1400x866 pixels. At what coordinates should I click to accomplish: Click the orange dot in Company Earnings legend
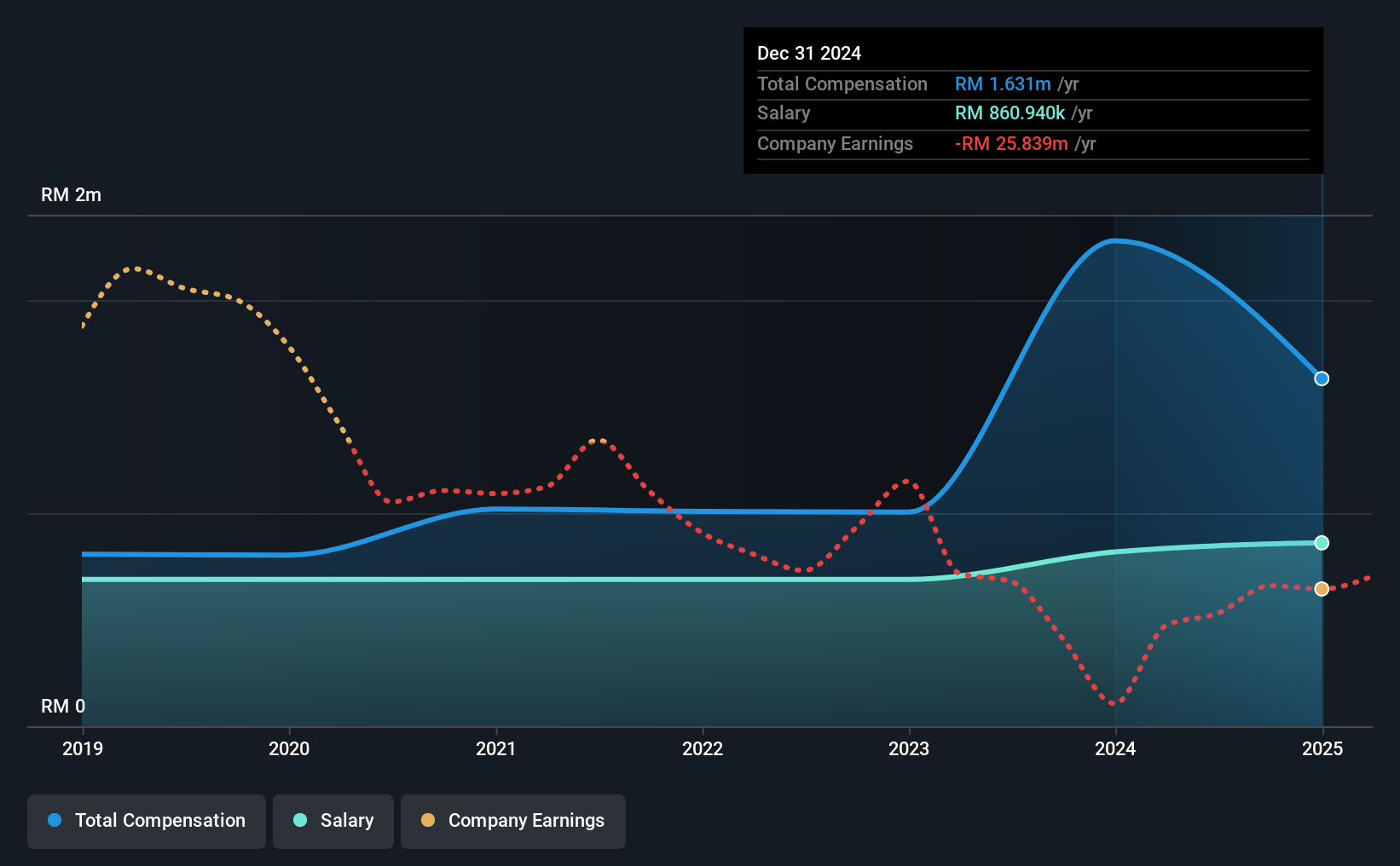point(428,820)
